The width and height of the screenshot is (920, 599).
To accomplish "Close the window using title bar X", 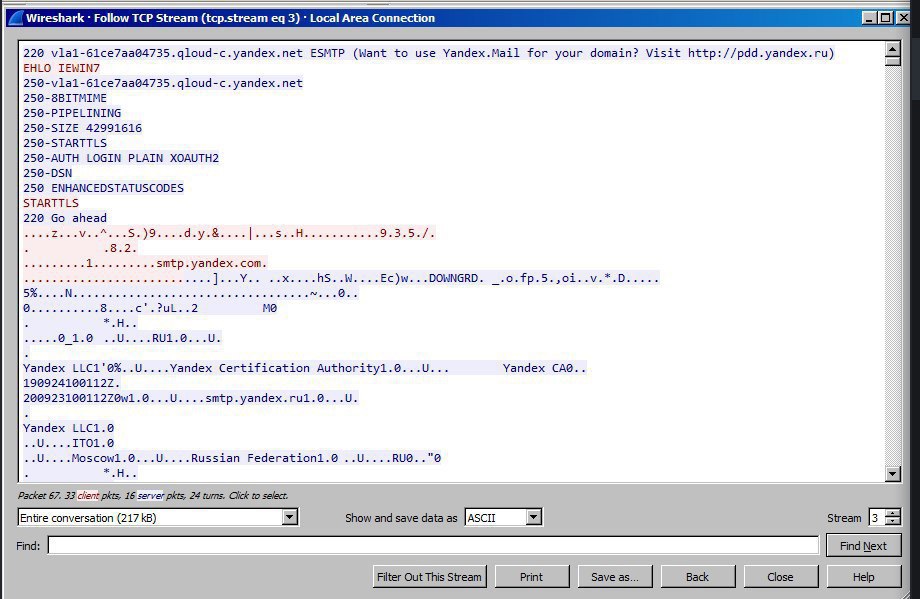I will (x=904, y=18).
